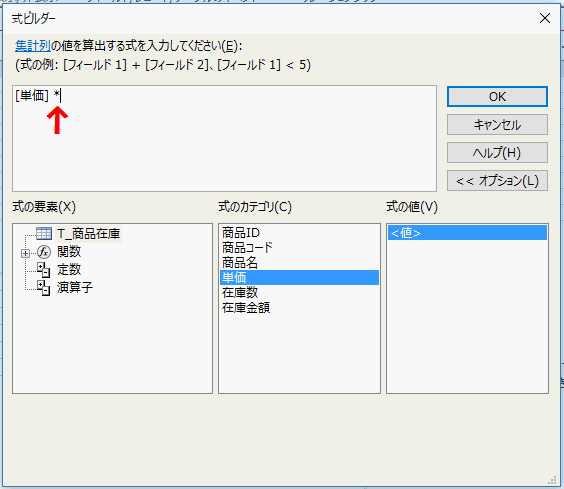Choose 商品名 in category list
This screenshot has width=564, height=489.
(x=299, y=263)
